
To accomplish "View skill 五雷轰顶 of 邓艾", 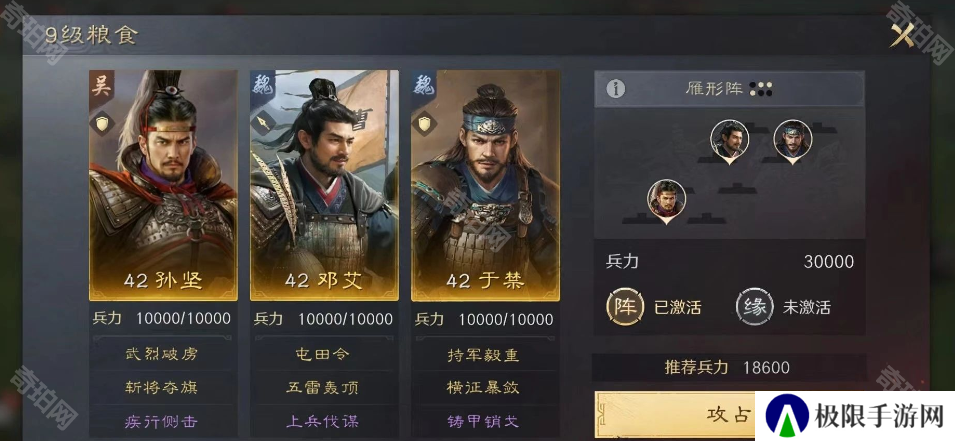I will [322, 387].
